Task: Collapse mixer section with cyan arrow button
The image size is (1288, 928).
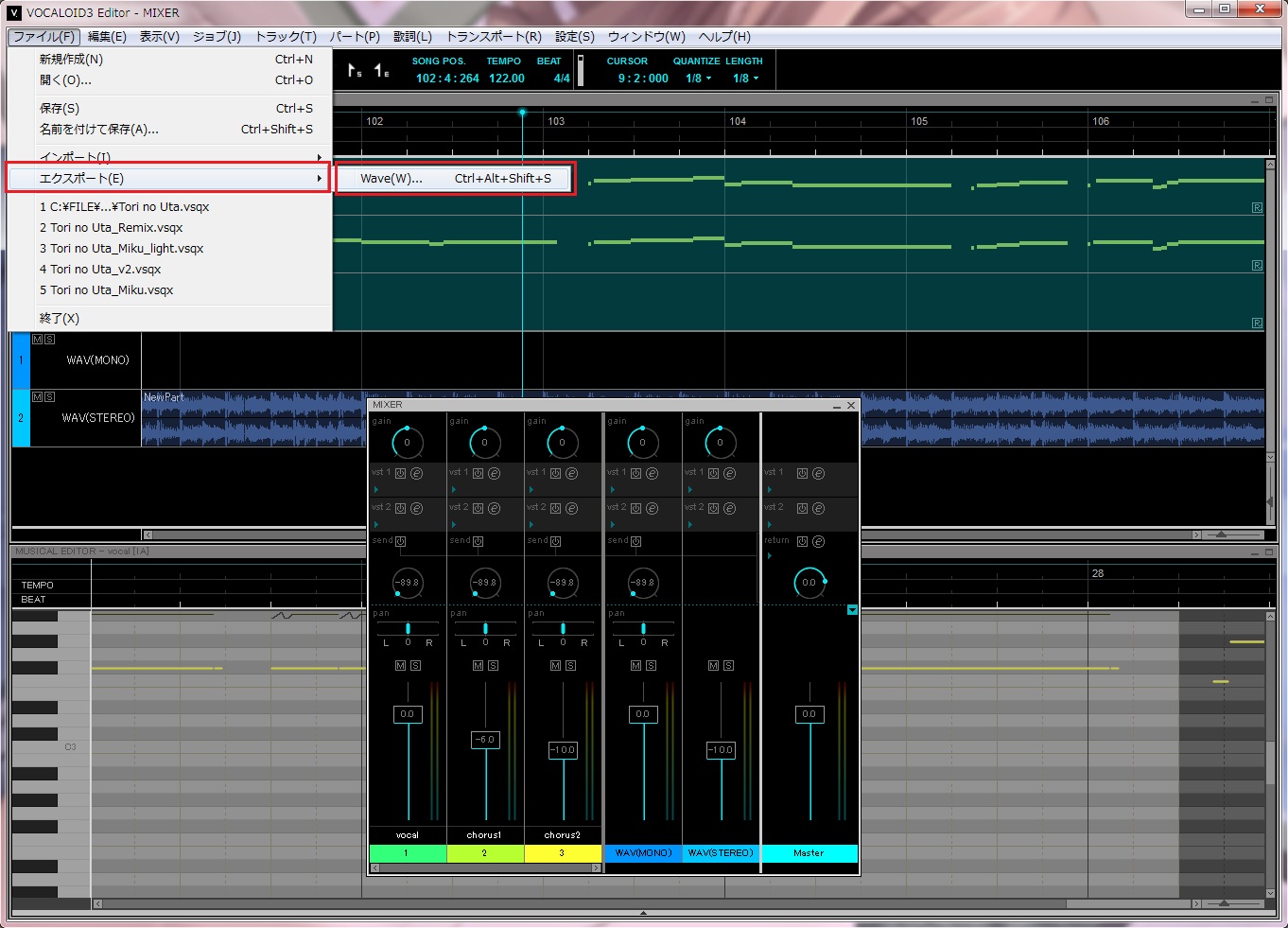Action: (x=852, y=610)
